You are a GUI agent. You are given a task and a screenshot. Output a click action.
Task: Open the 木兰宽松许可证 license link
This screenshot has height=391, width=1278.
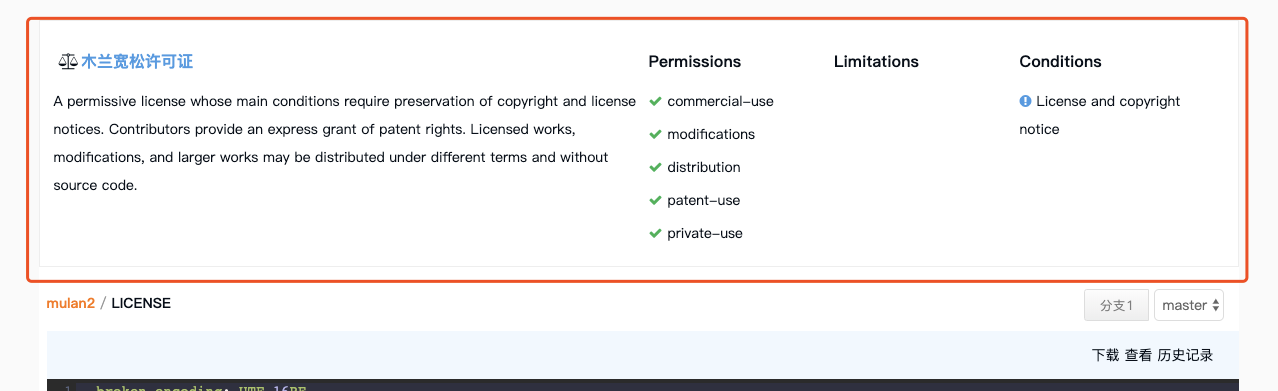click(137, 62)
